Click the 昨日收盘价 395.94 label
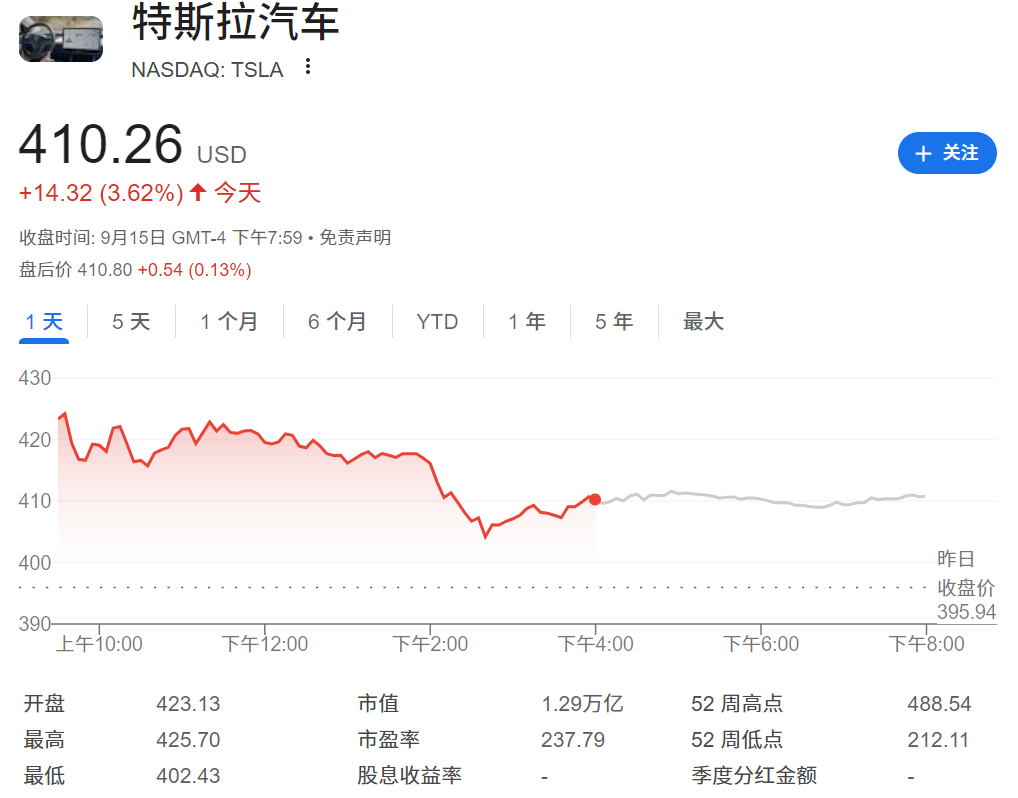The image size is (1018, 798). 965,586
